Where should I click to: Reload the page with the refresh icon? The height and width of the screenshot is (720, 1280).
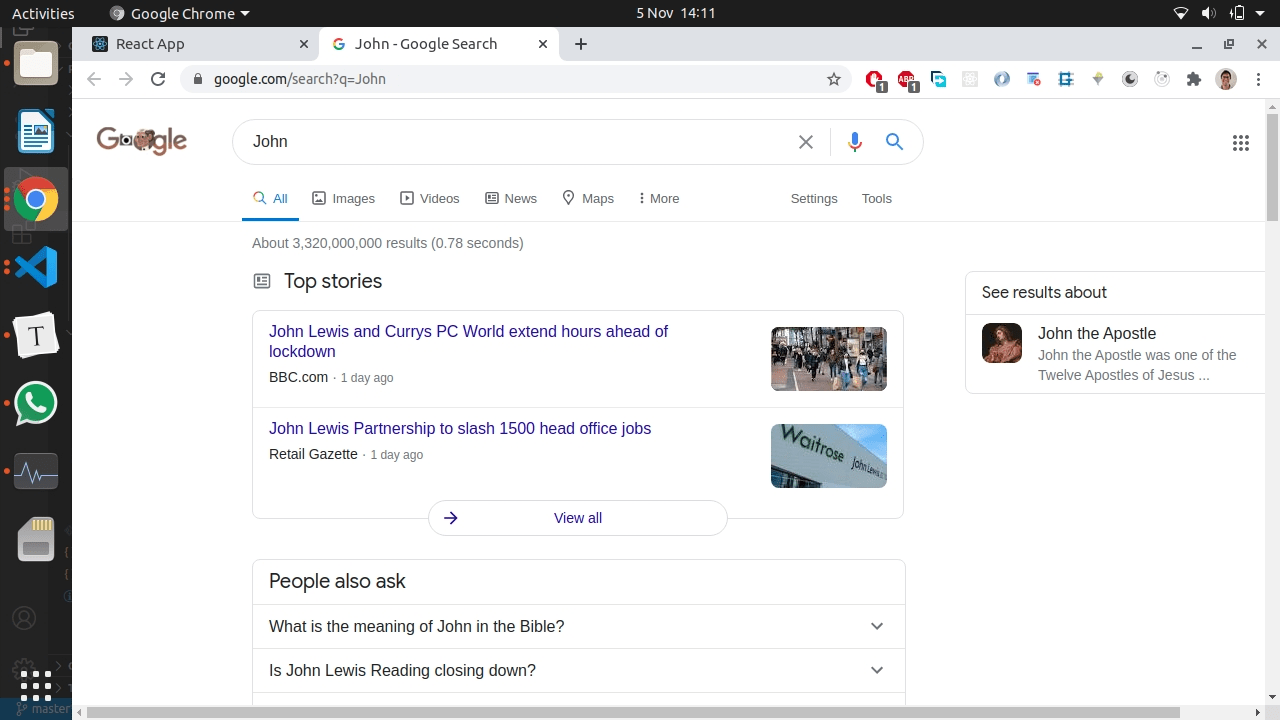coord(158,79)
